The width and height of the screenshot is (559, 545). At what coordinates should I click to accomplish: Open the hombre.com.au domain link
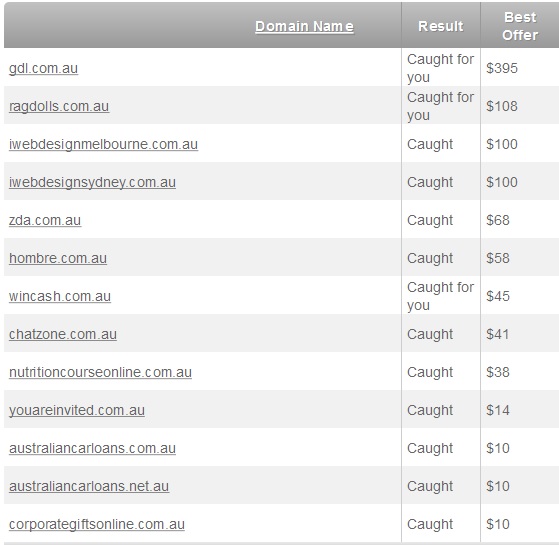[58, 258]
